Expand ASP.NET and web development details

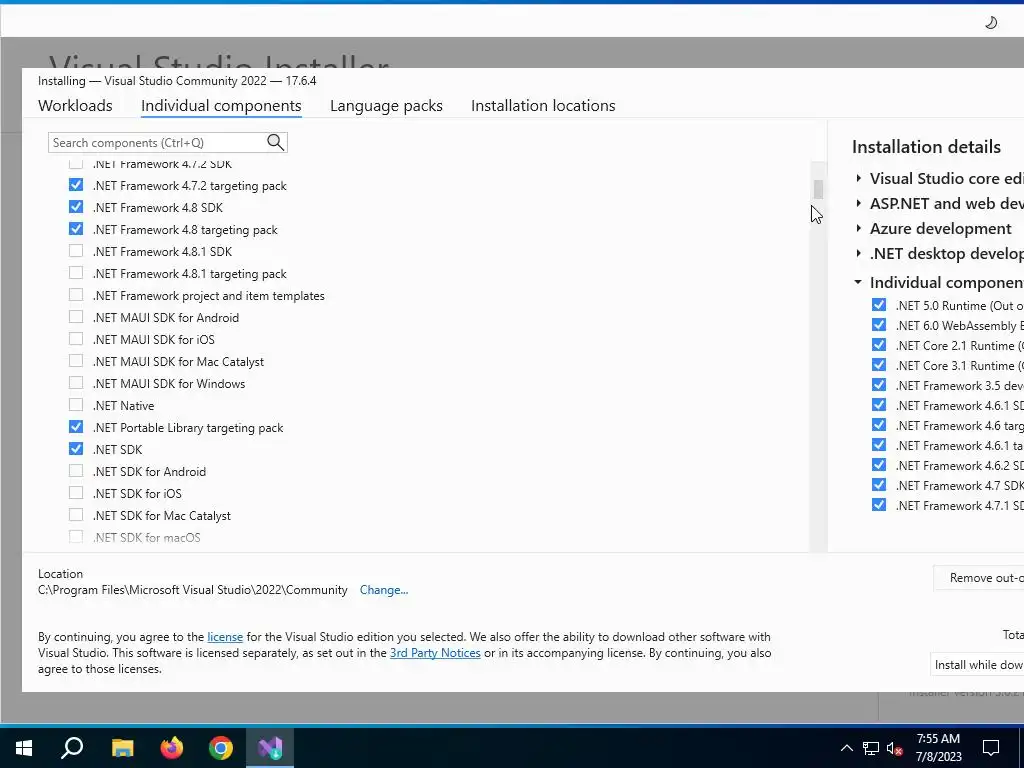(858, 203)
